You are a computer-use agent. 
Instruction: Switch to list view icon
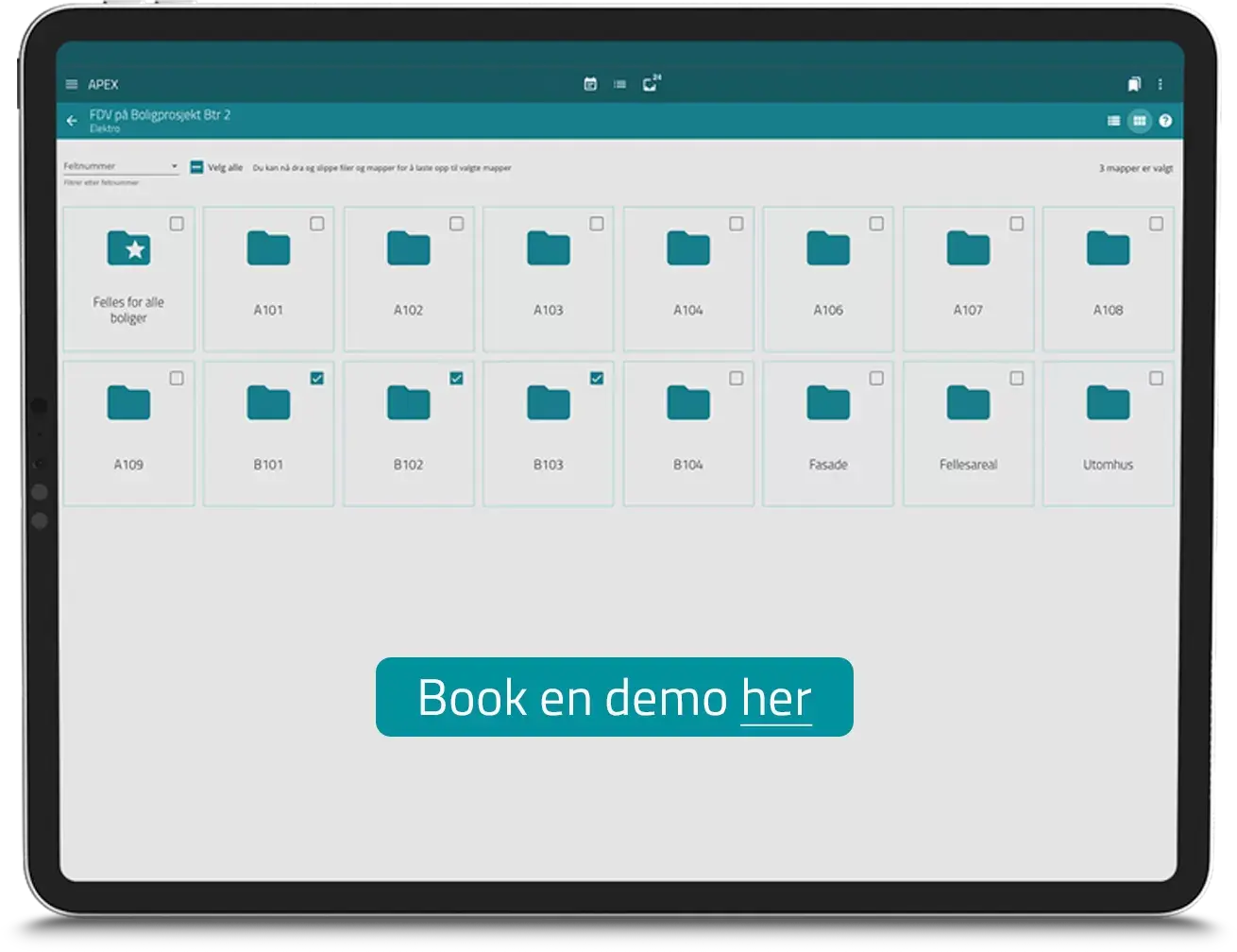click(1113, 121)
